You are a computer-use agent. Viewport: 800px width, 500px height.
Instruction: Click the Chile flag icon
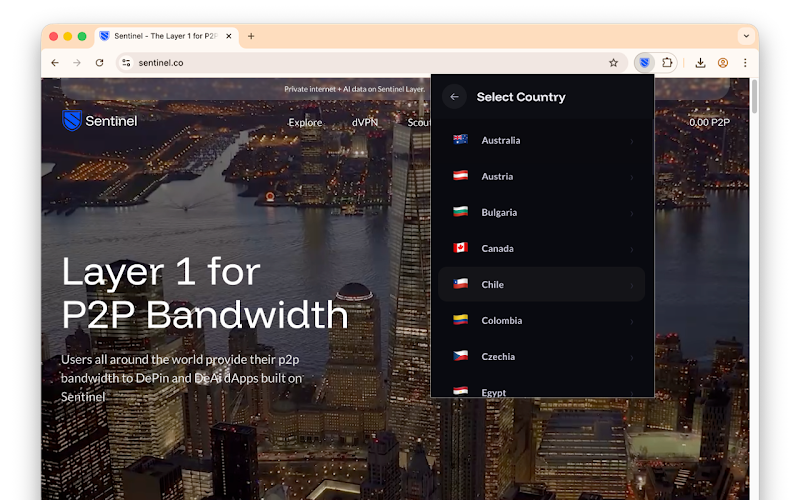[461, 284]
